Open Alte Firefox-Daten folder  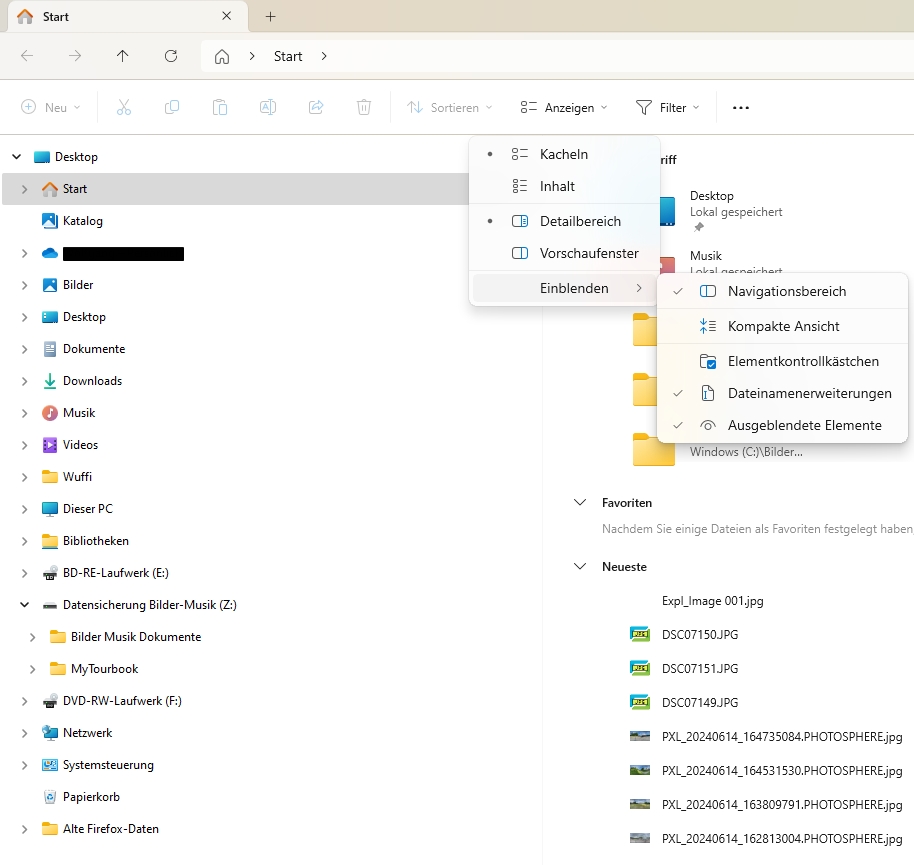[x=111, y=829]
